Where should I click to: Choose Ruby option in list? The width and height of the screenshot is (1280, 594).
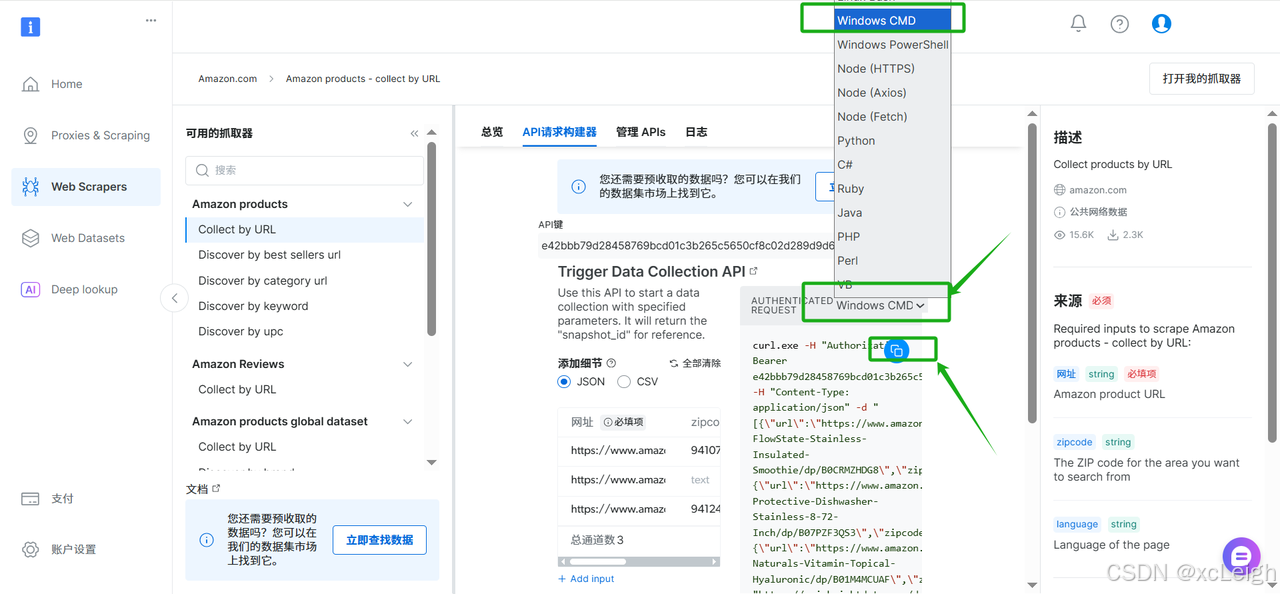[x=892, y=188]
